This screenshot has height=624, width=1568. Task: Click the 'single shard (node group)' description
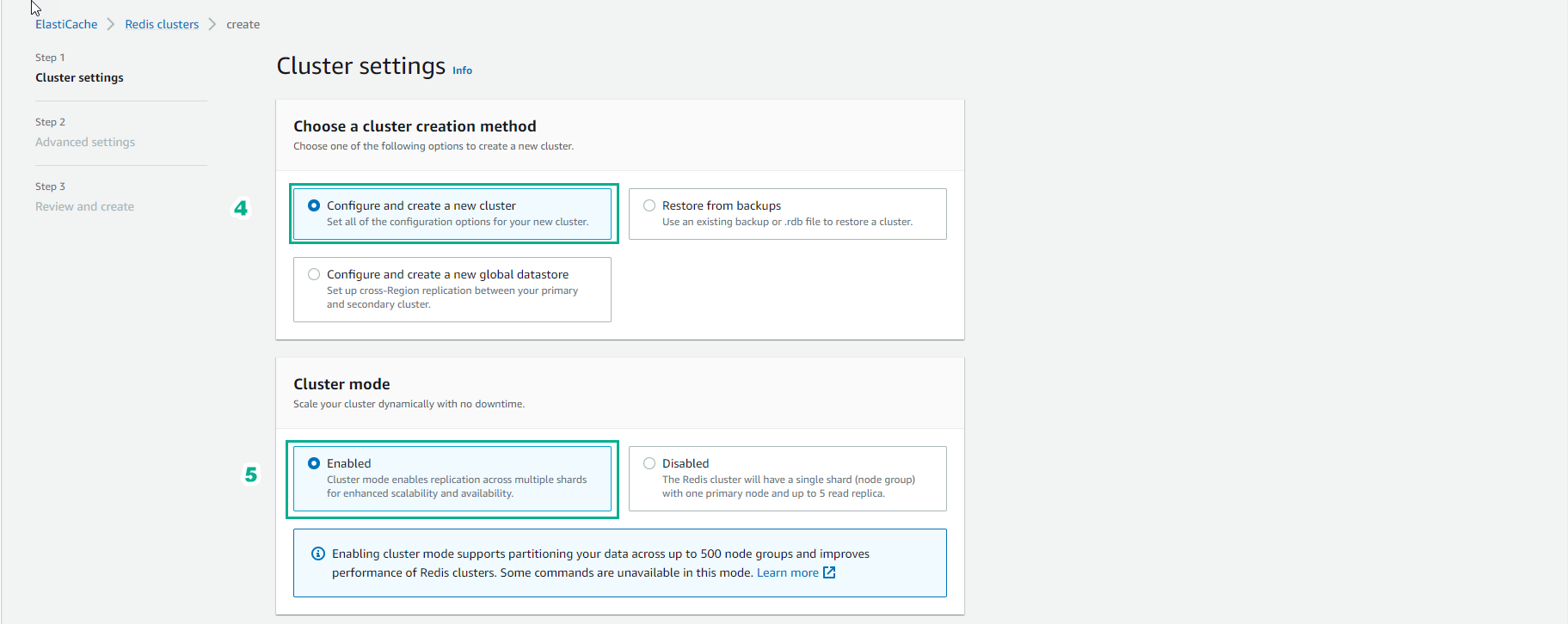click(789, 486)
